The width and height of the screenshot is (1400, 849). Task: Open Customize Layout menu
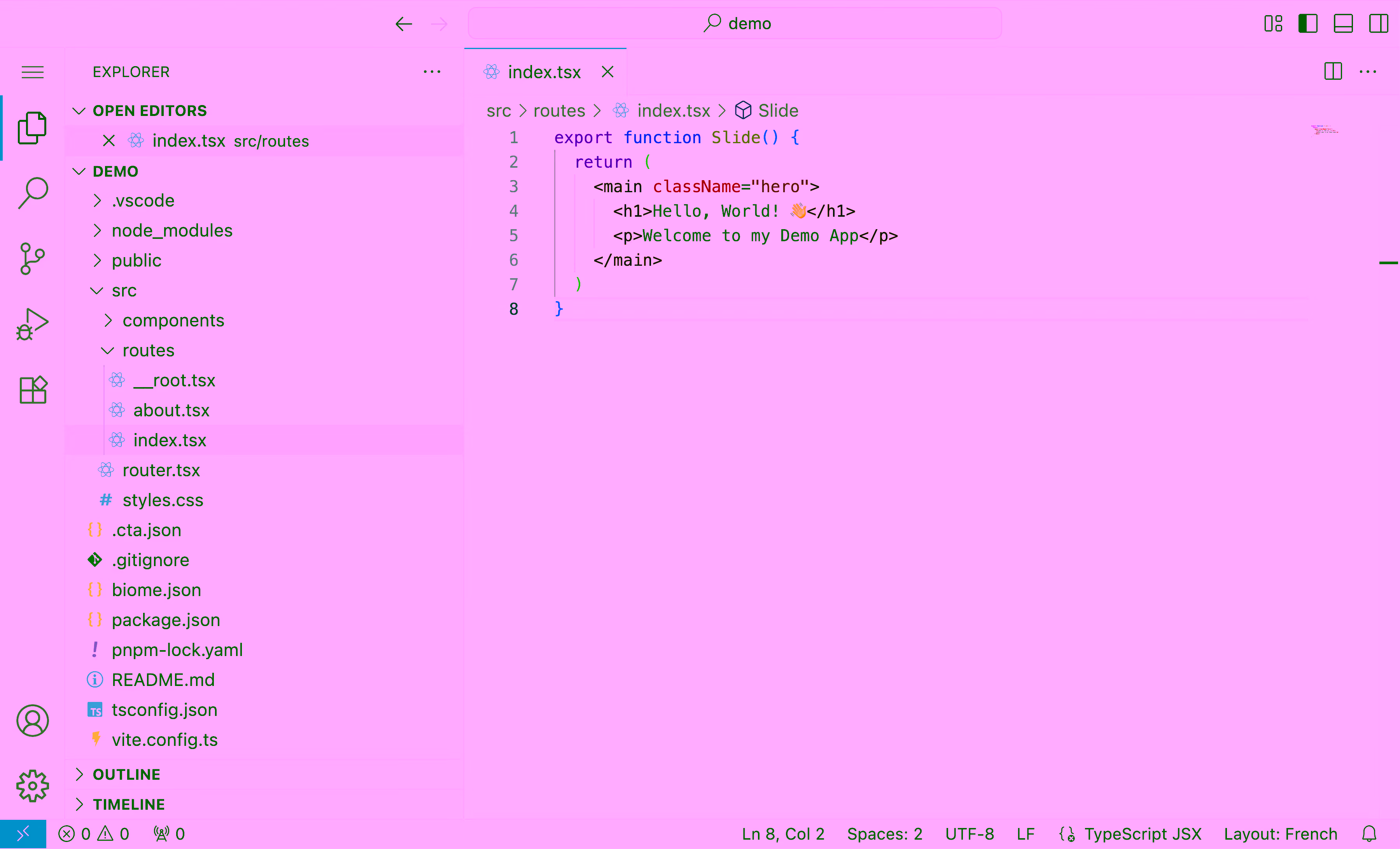point(1273,23)
